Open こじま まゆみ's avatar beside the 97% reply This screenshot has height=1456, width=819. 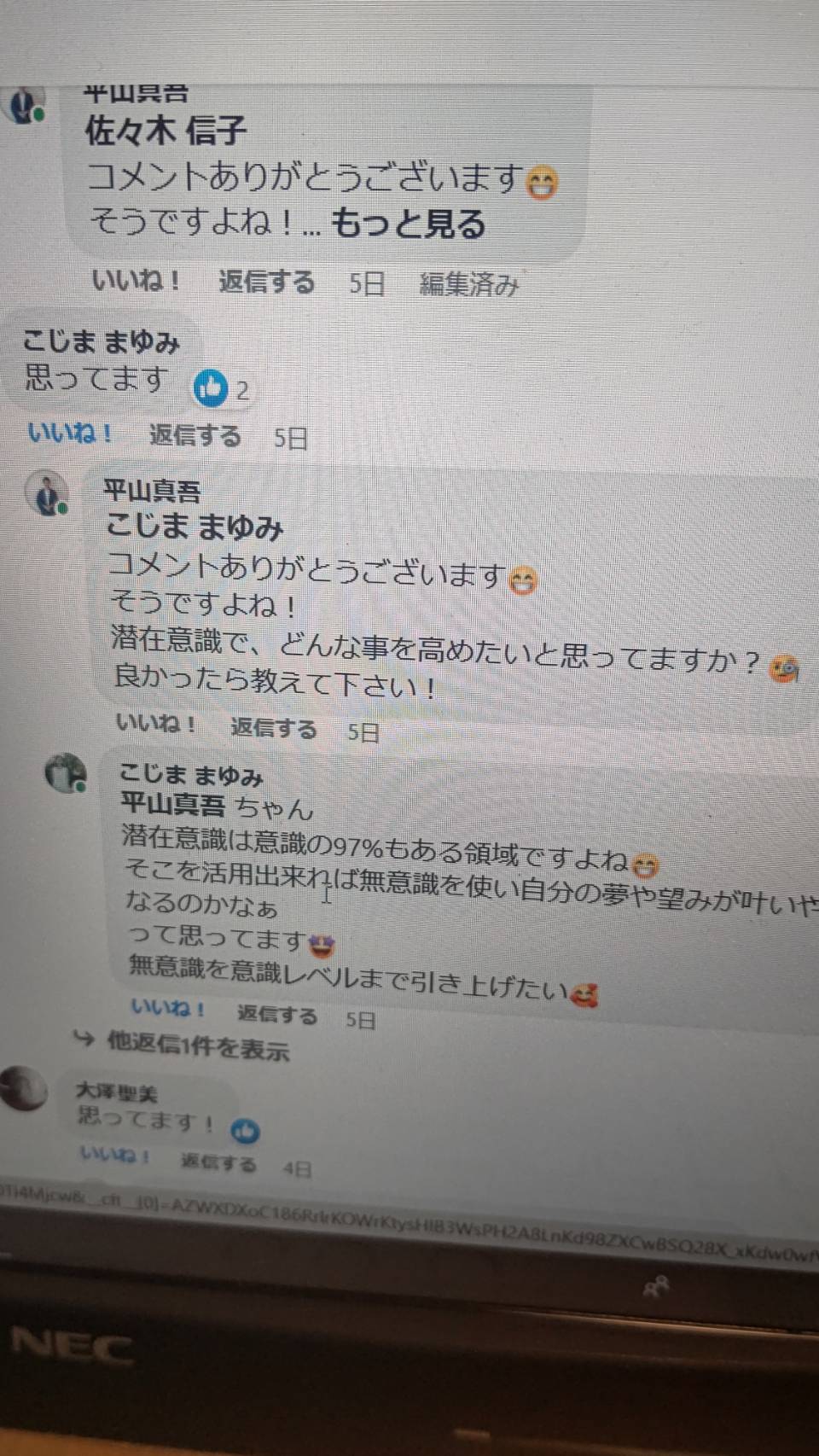(x=66, y=773)
